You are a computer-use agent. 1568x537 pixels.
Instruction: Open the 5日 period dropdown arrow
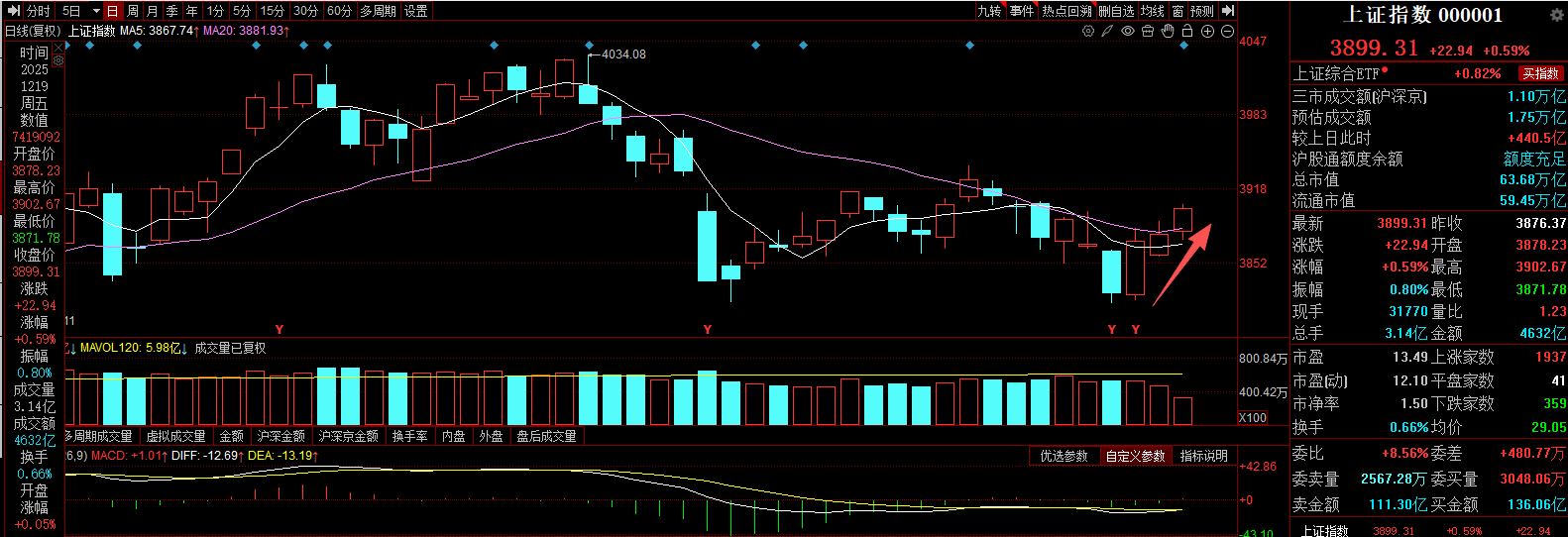[95, 11]
